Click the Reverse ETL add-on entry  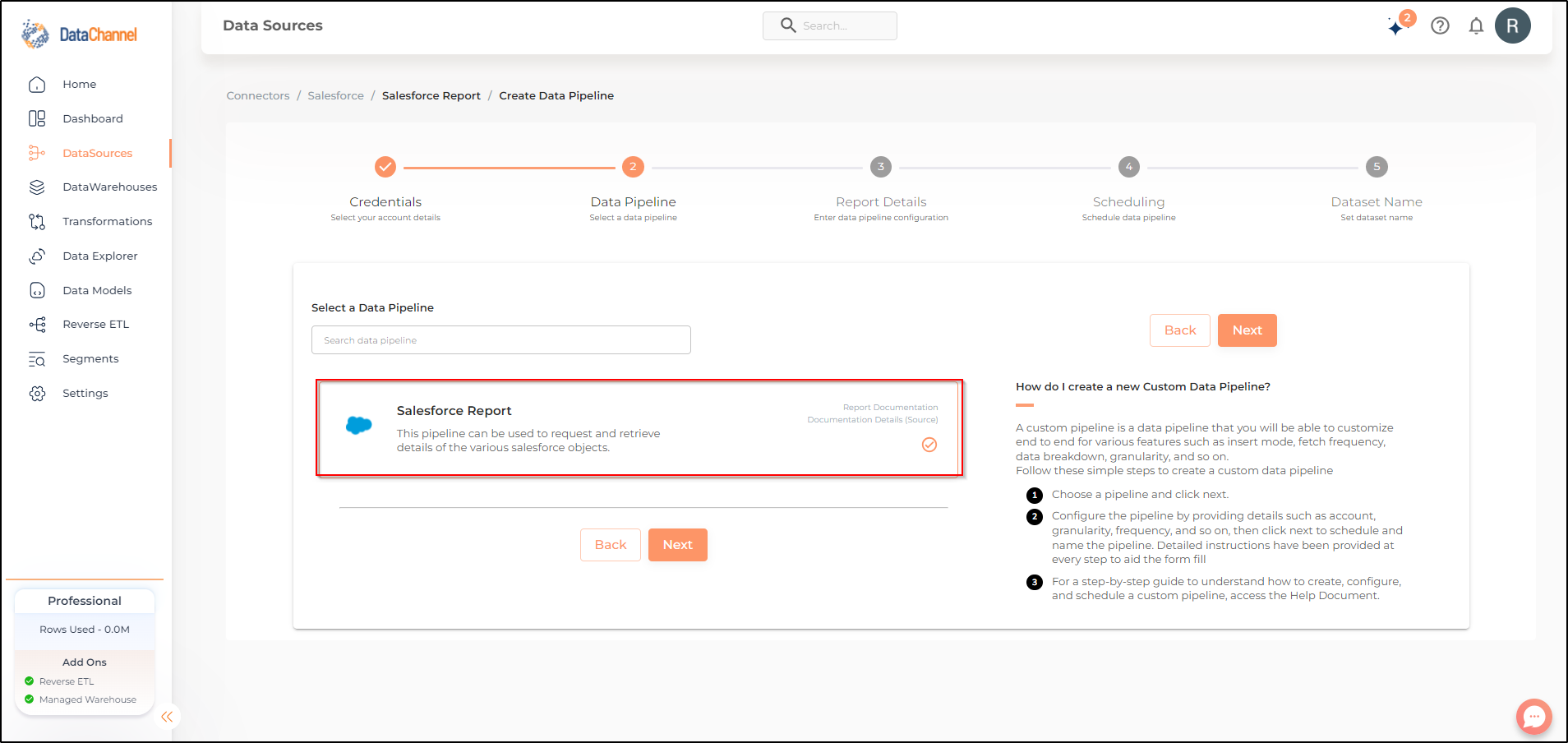pos(67,681)
